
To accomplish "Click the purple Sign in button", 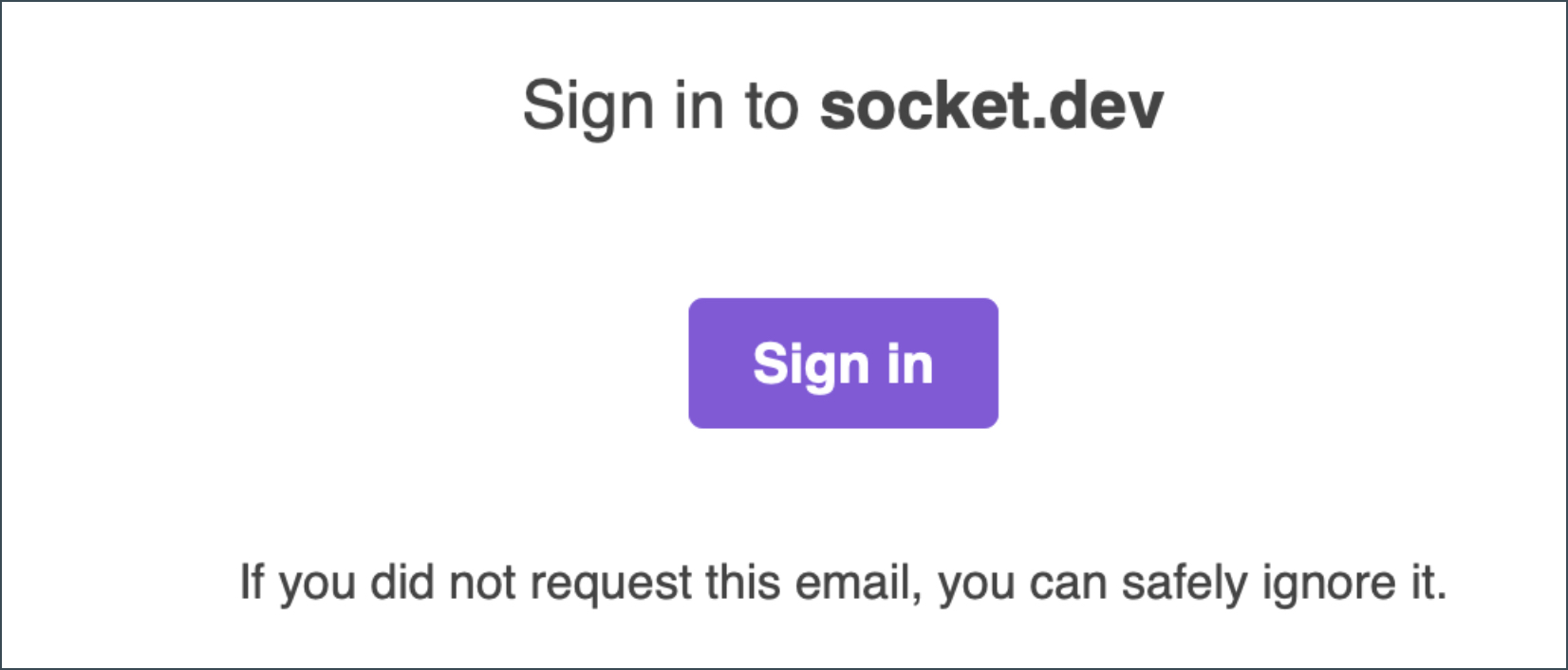I will point(843,363).
